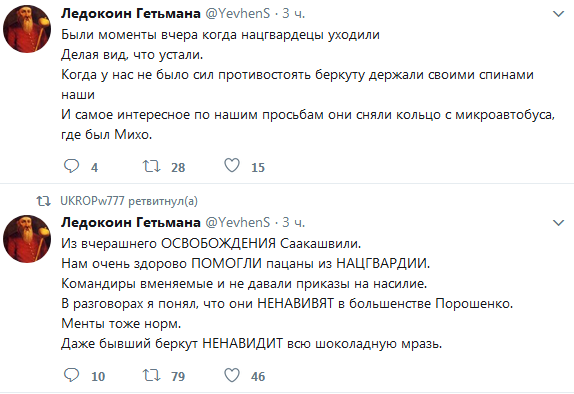Screen dimensions: 574x394
Task: Open first tweet author's avatar picture
Action: point(27,29)
